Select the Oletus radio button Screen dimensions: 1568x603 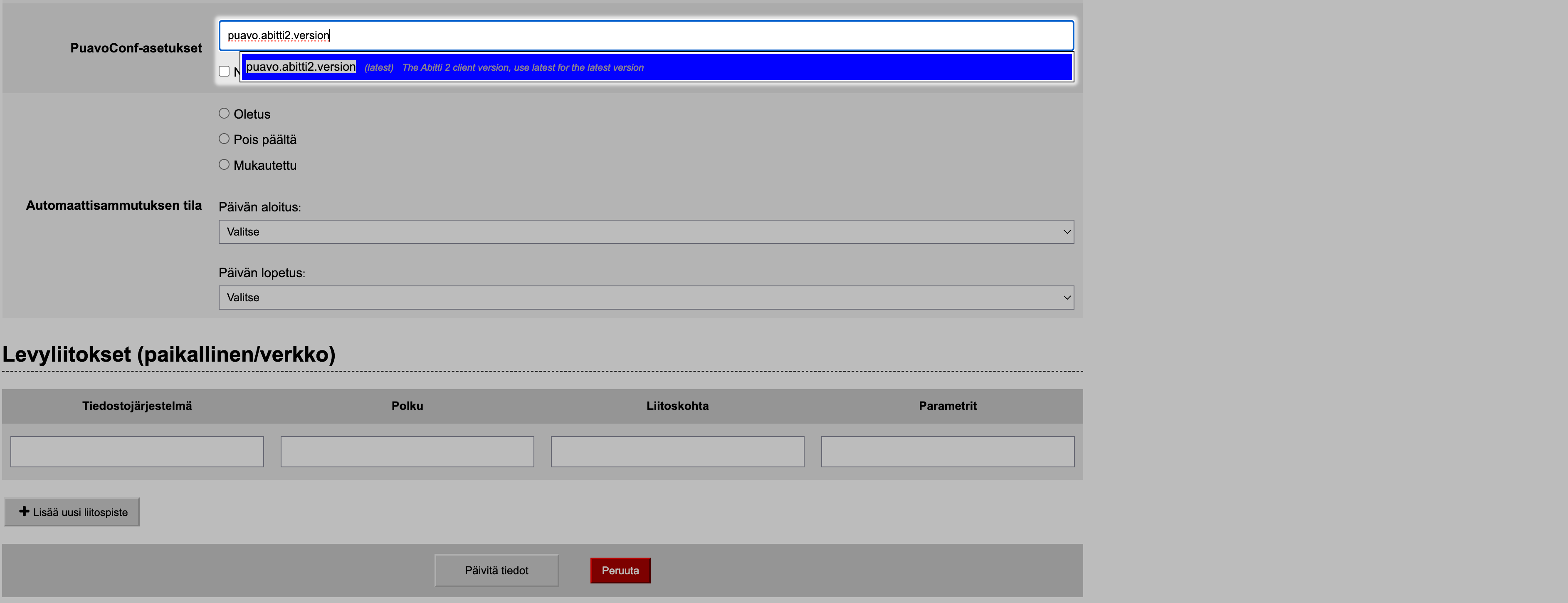224,113
